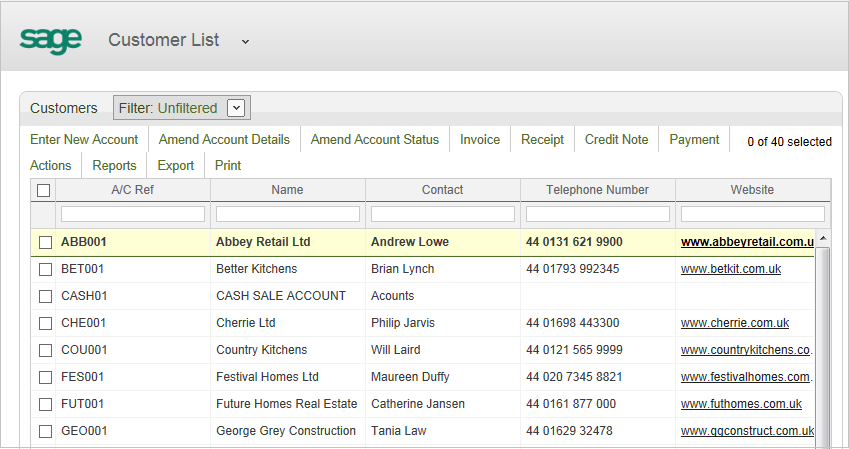The image size is (849, 449).
Task: Click the vertical scrollbar thumb of the customer table
Action: click(823, 347)
